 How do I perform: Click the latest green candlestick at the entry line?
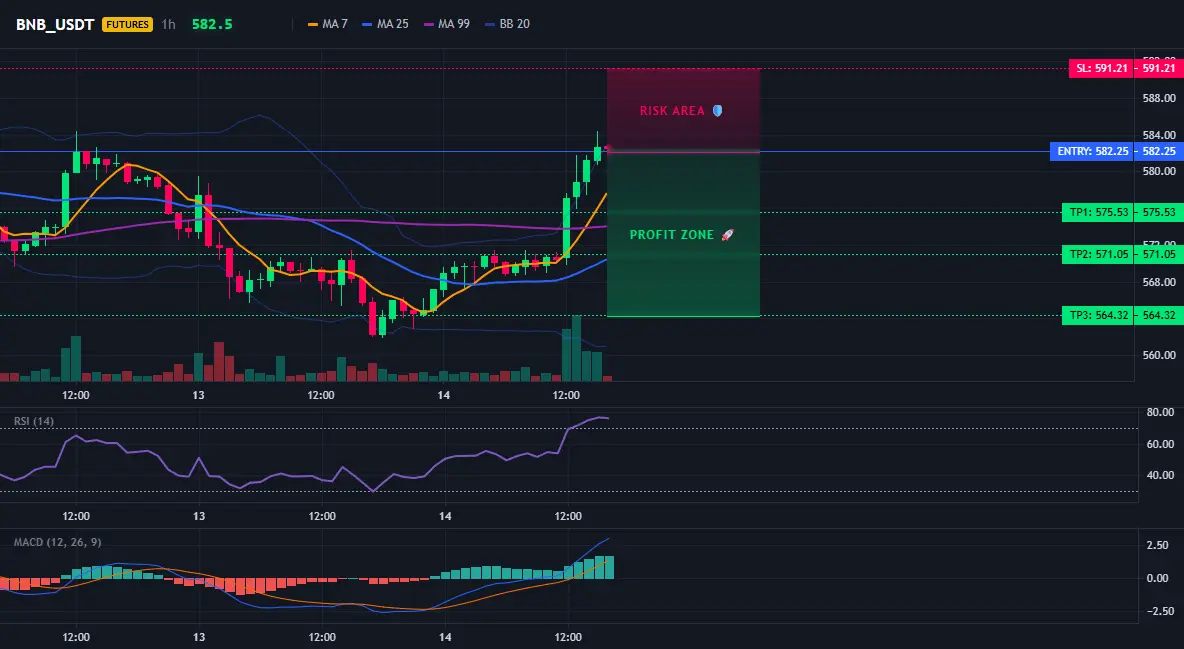point(597,153)
